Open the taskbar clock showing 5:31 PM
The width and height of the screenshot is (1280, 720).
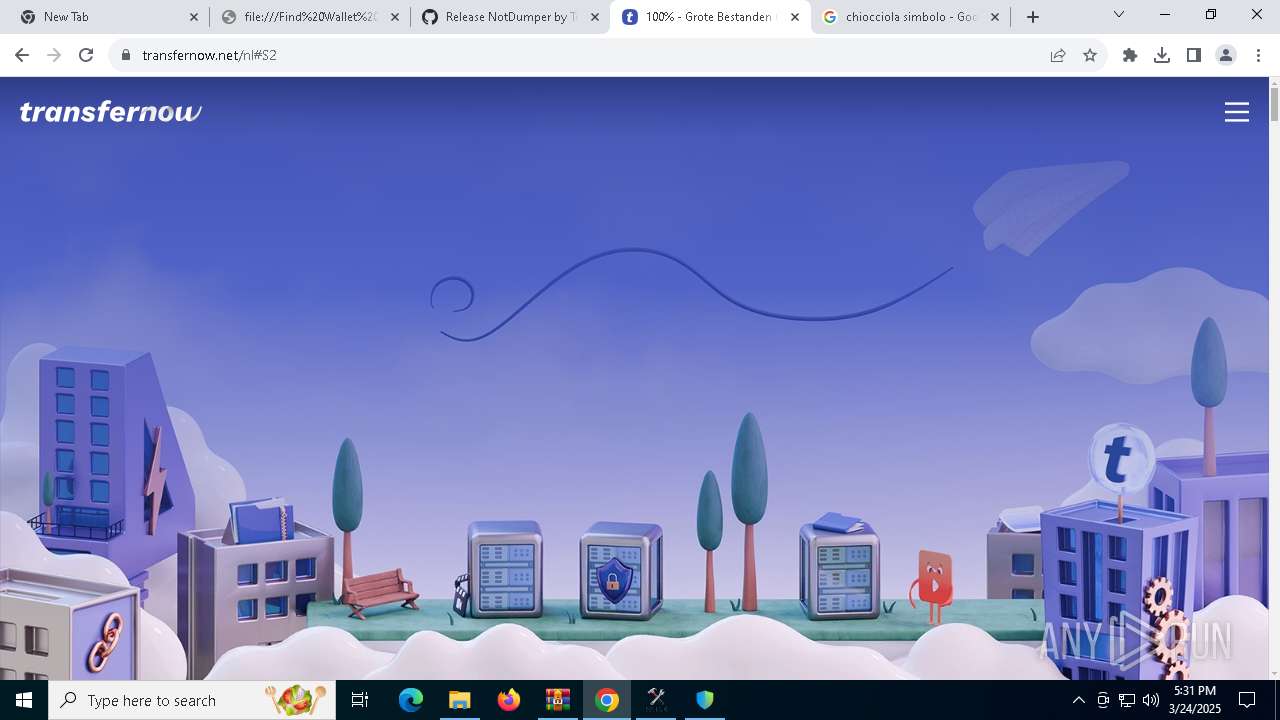point(1195,700)
